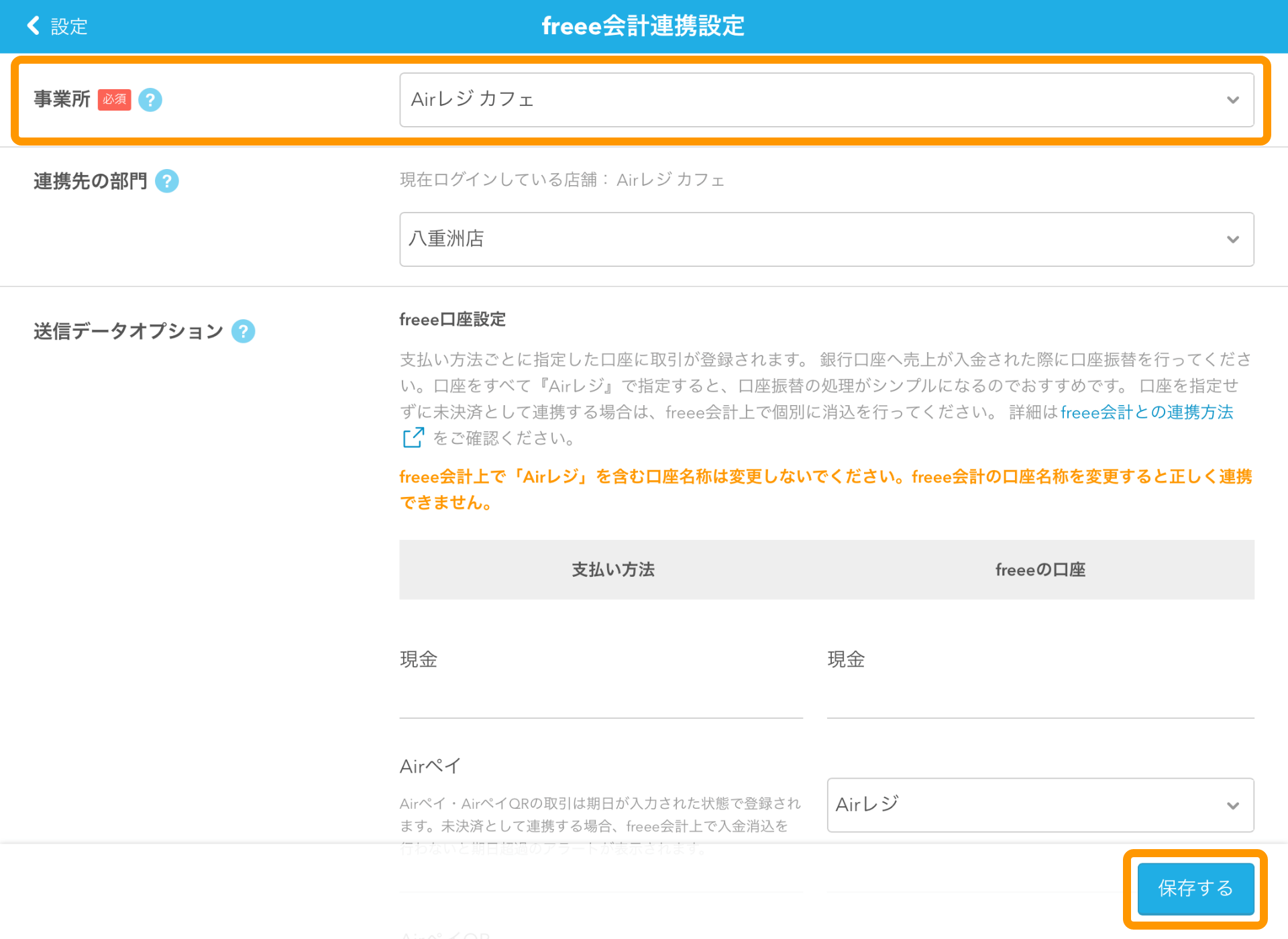Click the 保存する button
The height and width of the screenshot is (939, 1288).
[1195, 889]
